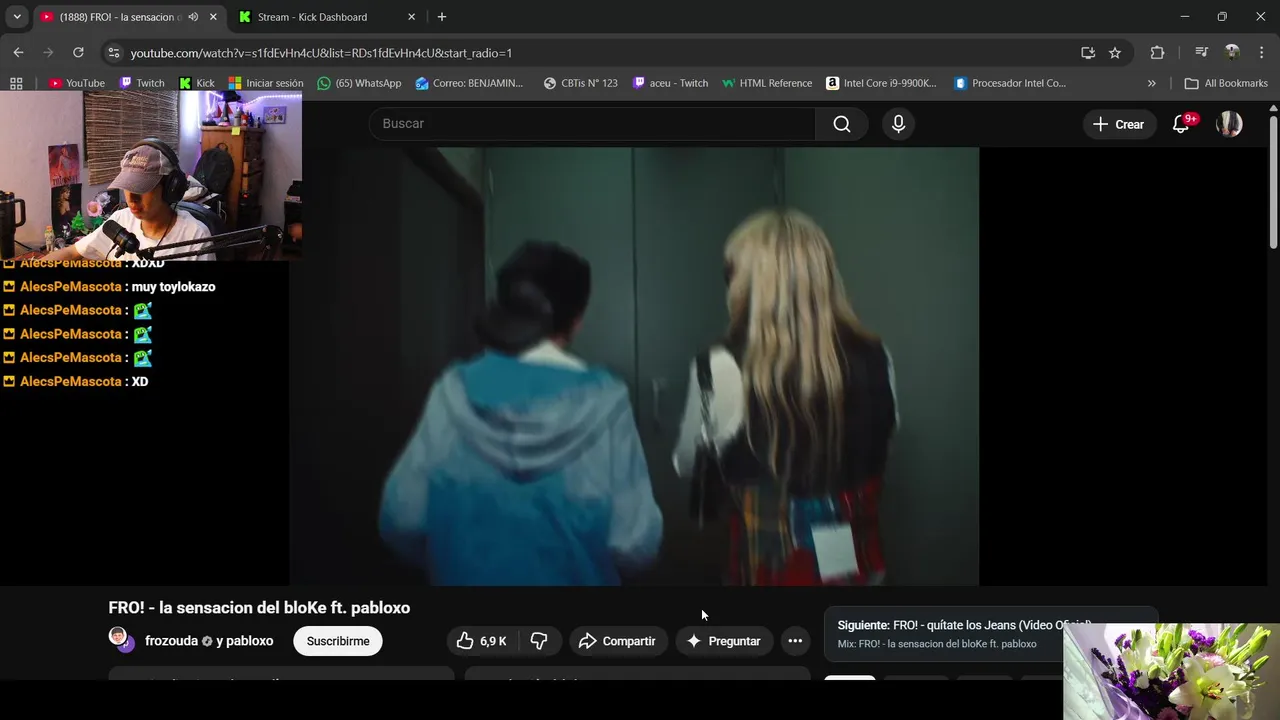
Task: View site information icon in address bar
Action: pos(113,53)
